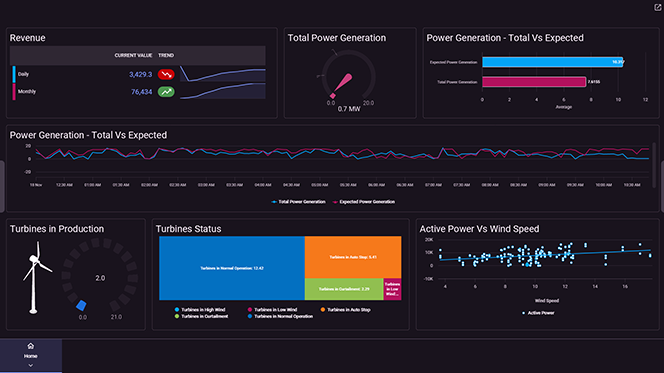Screen dimensions: 664x373
Task: Click the left edge panel handle
Action: click(x=2, y=186)
